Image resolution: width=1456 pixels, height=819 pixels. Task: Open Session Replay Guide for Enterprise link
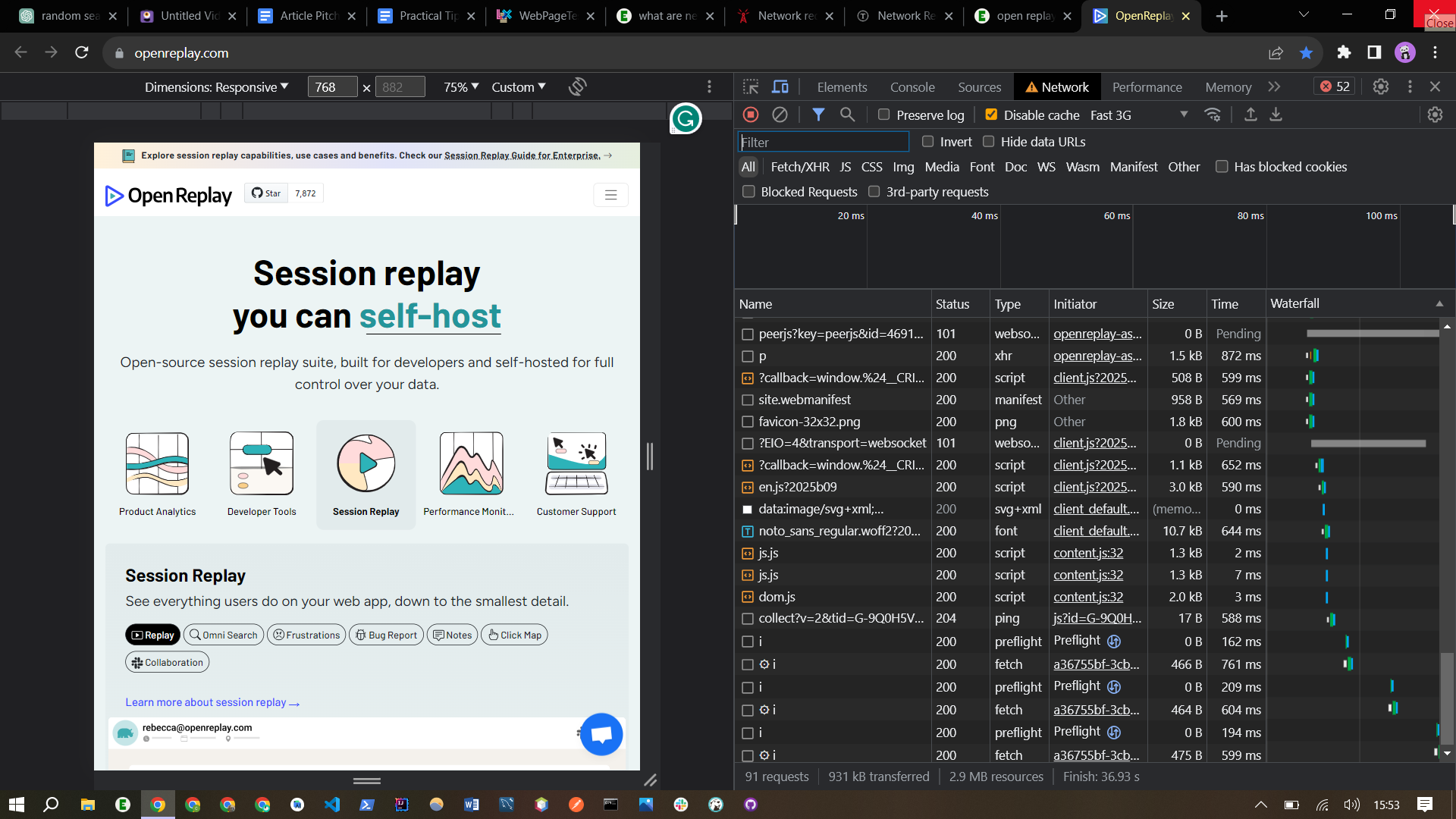522,155
